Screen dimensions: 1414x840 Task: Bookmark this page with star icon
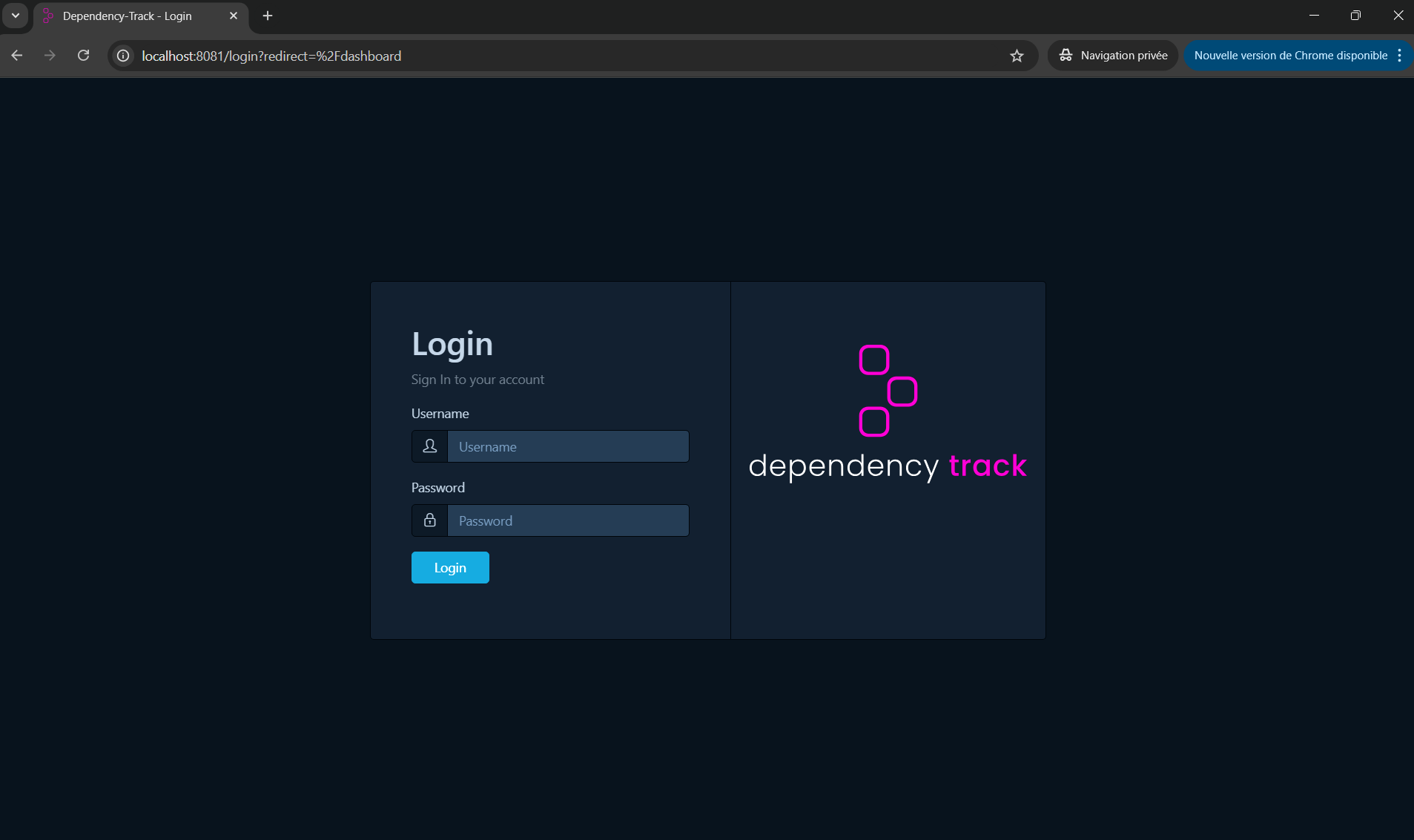[x=1017, y=56]
